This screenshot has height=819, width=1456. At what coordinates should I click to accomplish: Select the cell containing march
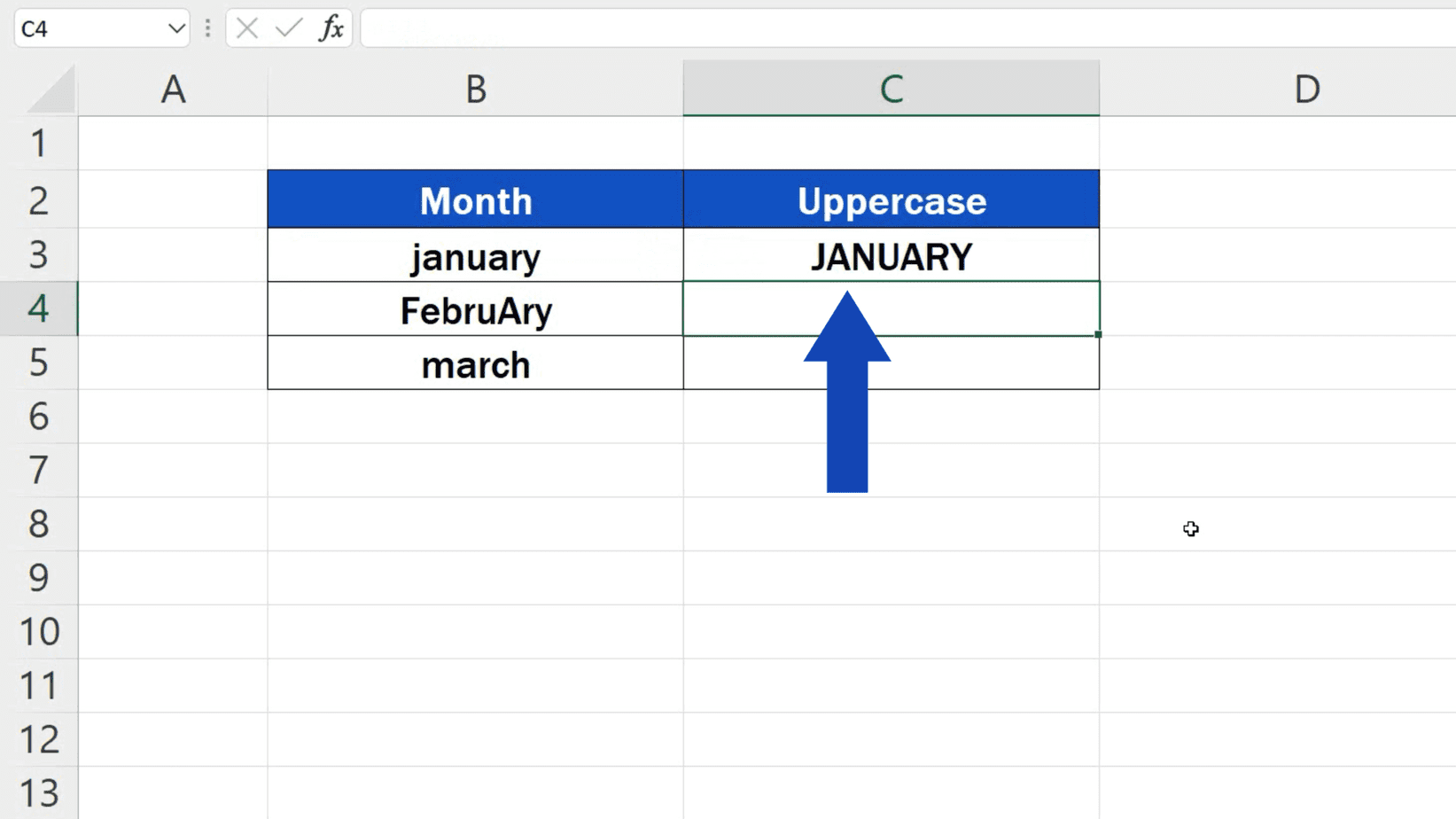(475, 363)
